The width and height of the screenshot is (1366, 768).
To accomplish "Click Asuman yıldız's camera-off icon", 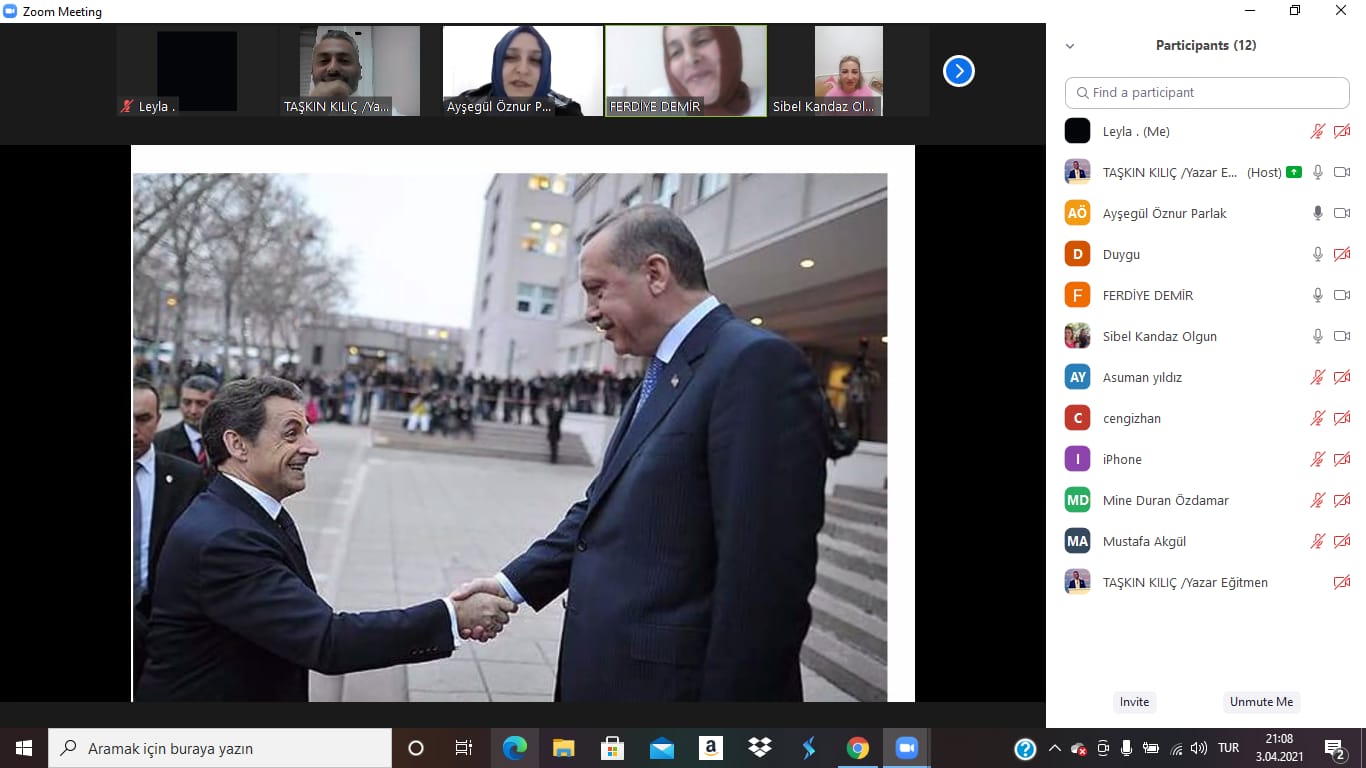I will [1342, 377].
